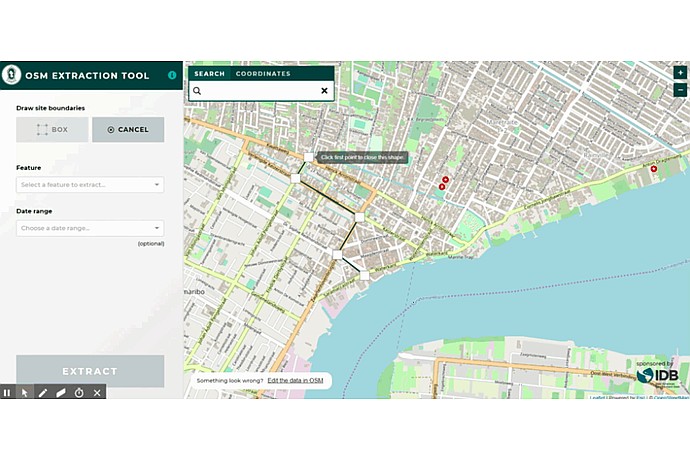
Task: Click the second polygon vertex handle
Action: (x=295, y=178)
